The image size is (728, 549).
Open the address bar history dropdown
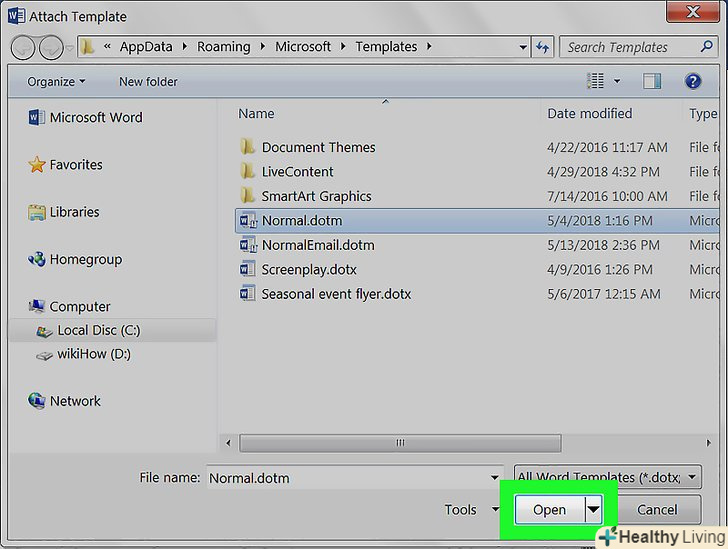(523, 47)
